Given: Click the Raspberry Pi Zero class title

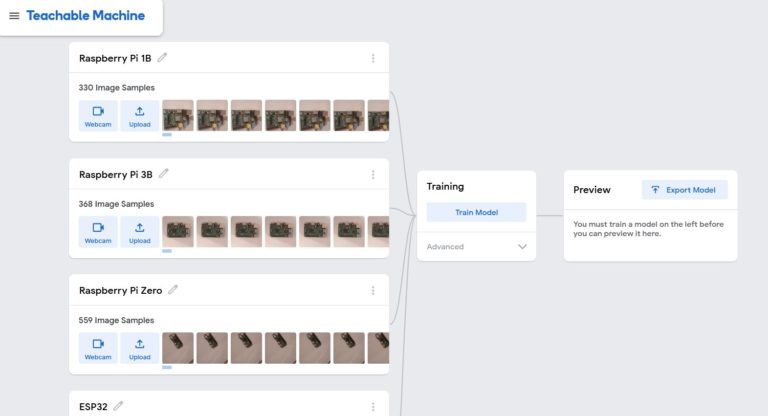Looking at the screenshot, I should pos(120,291).
